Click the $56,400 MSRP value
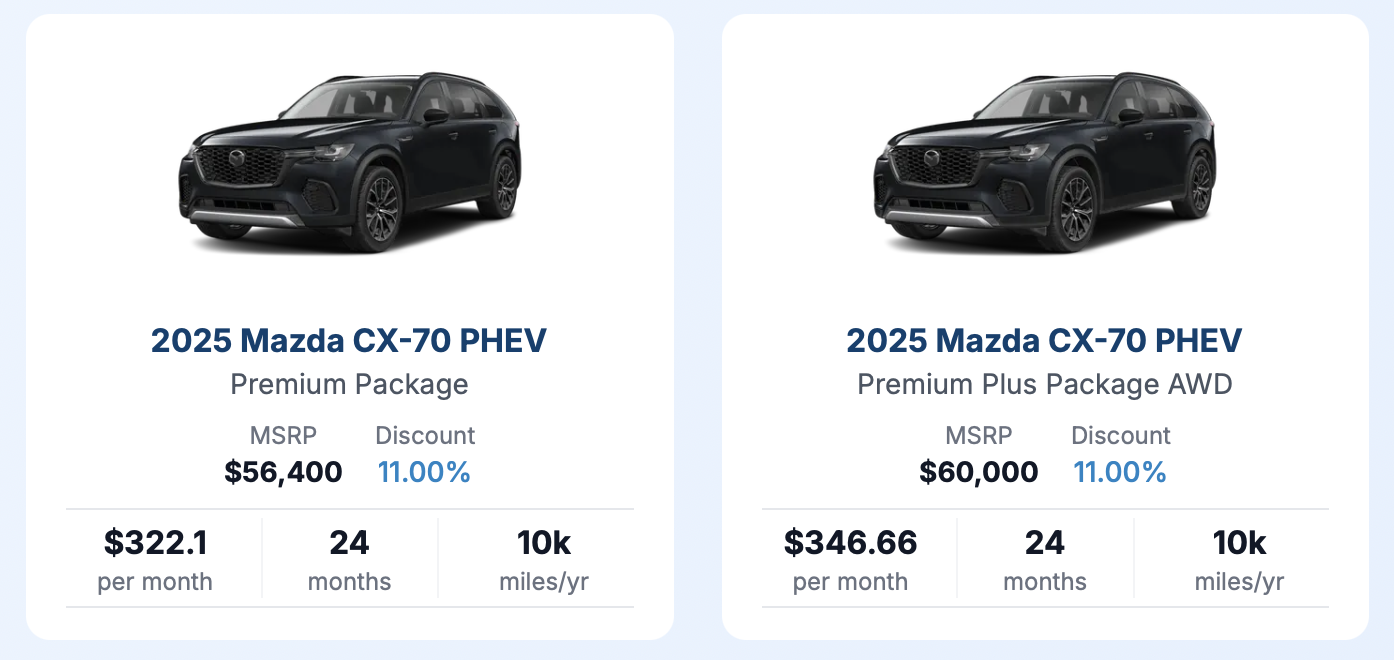The height and width of the screenshot is (660, 1394). tap(283, 472)
